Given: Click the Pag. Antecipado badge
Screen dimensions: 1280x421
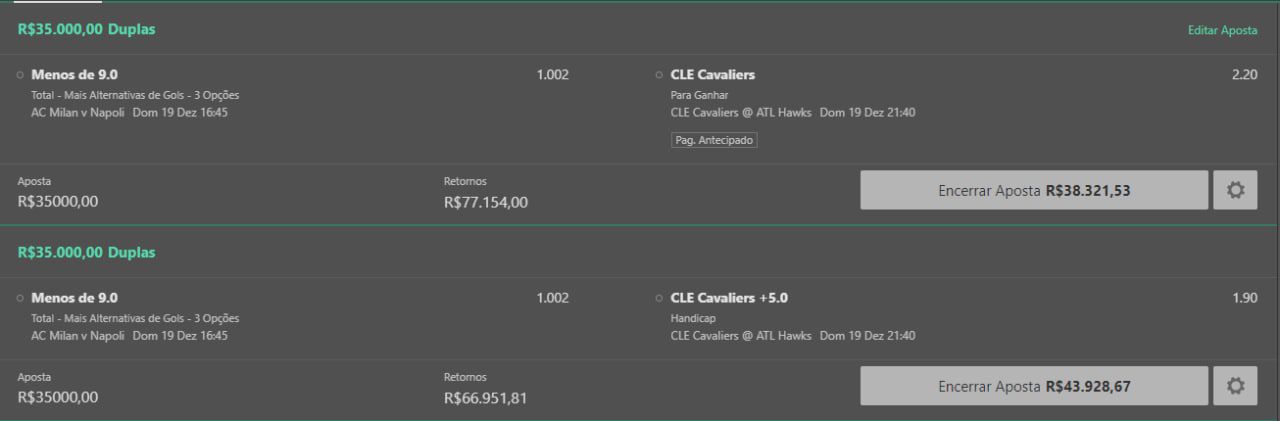Looking at the screenshot, I should click(x=714, y=140).
